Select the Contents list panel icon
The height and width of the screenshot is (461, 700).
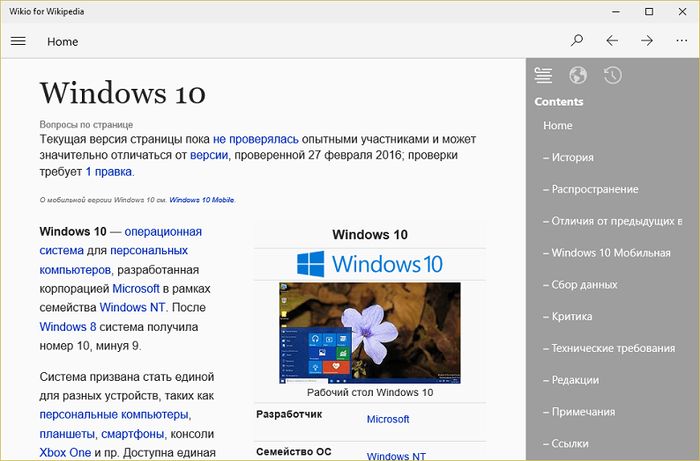tap(543, 75)
